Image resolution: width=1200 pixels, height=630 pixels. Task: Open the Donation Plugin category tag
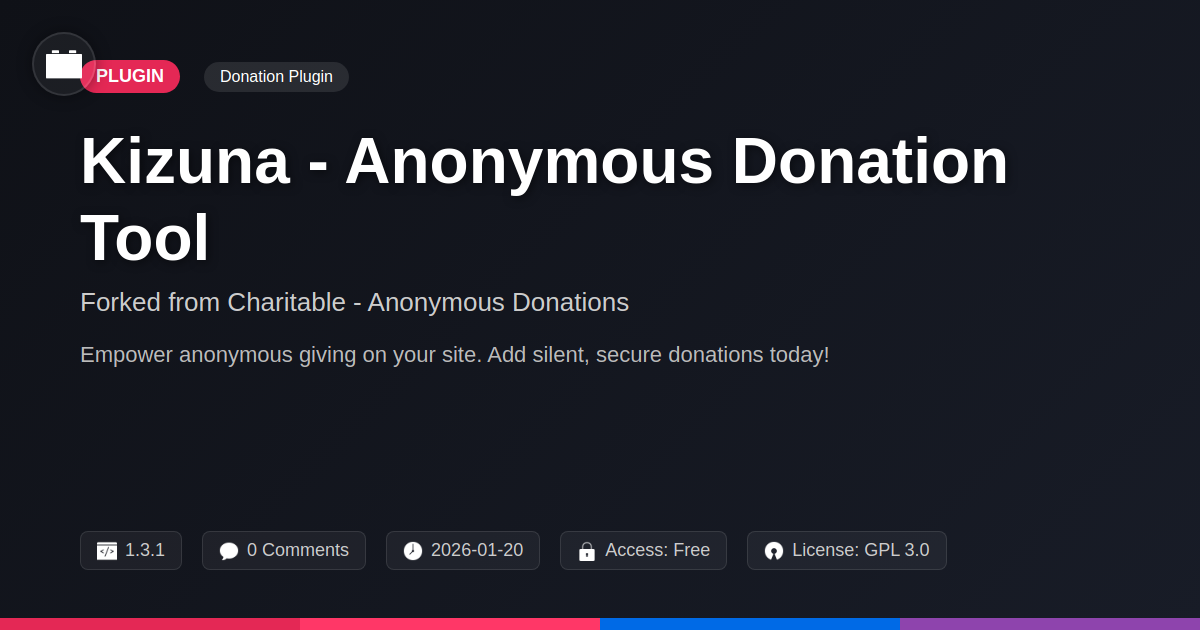tap(276, 77)
